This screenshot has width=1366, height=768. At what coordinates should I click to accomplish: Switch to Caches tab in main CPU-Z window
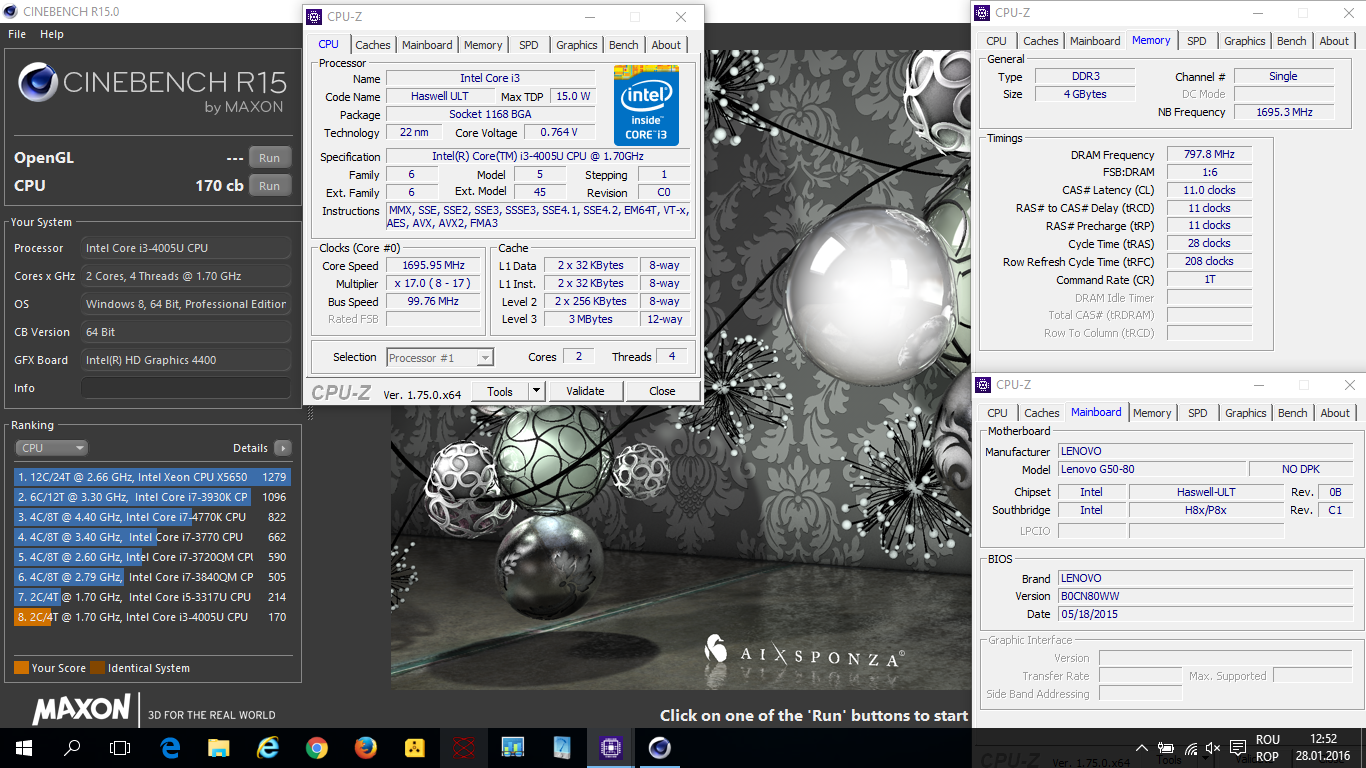point(373,45)
